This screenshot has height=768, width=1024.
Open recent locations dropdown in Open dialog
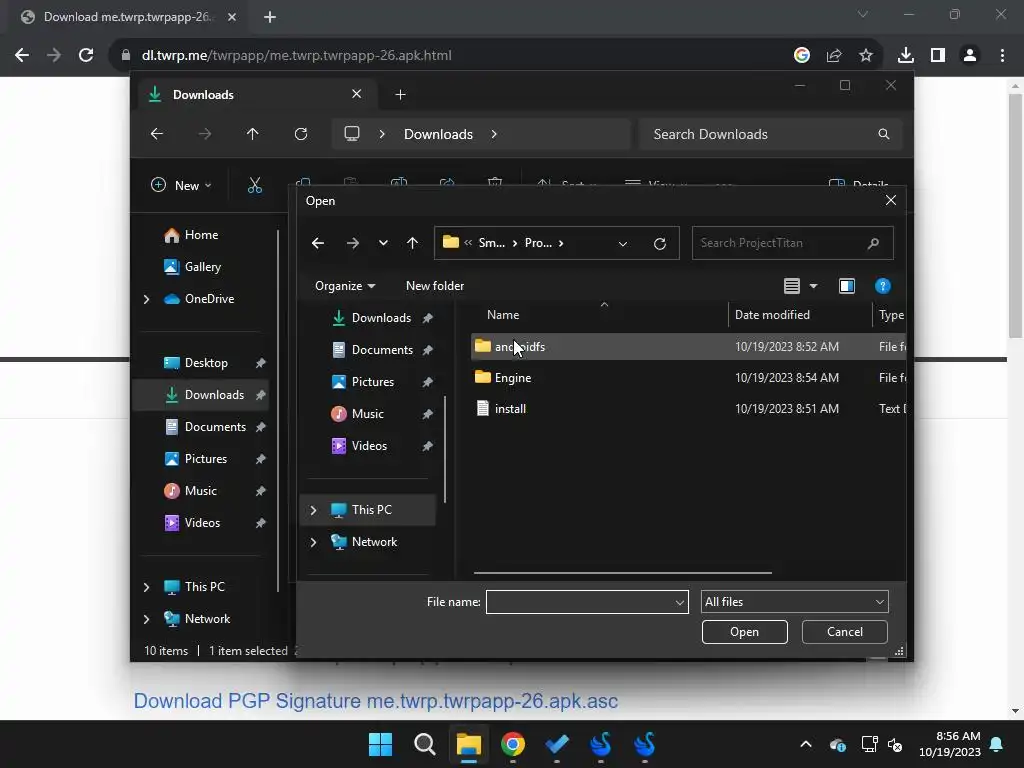(383, 243)
